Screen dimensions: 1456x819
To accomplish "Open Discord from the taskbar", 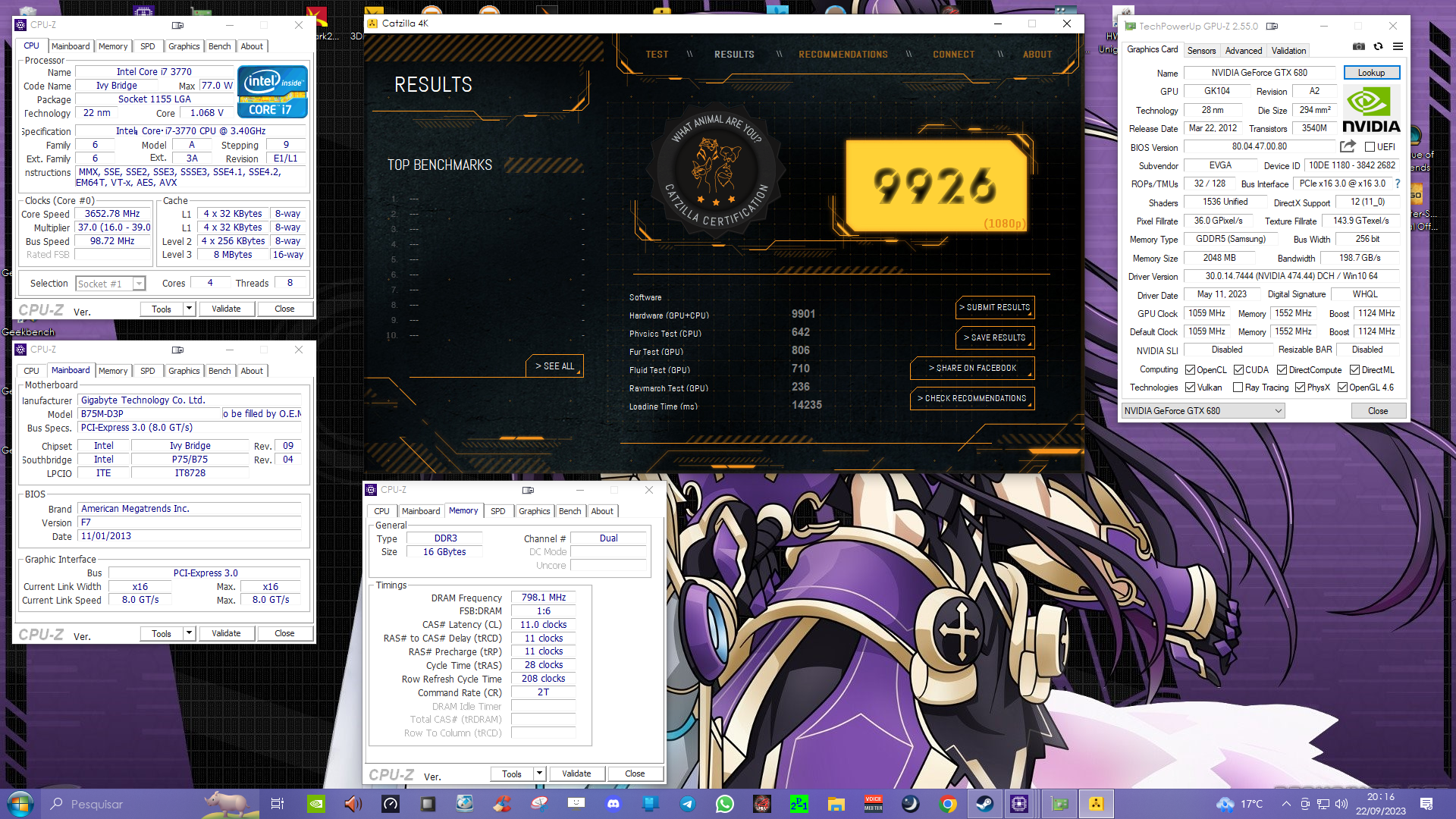I will point(613,804).
